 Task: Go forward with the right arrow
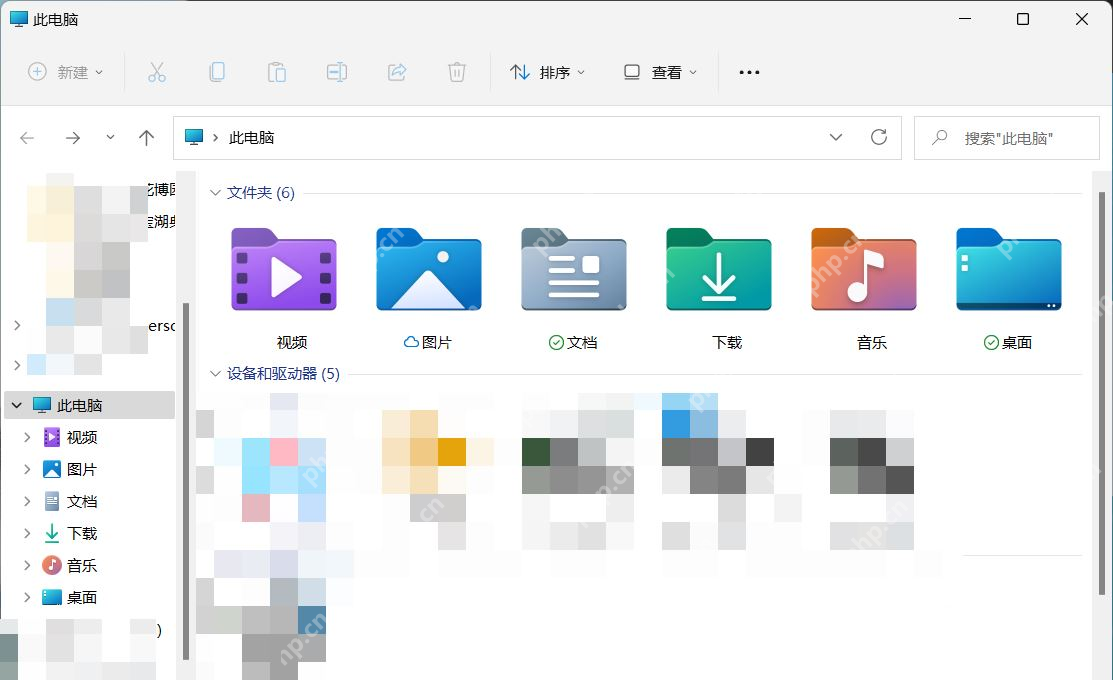pos(72,138)
